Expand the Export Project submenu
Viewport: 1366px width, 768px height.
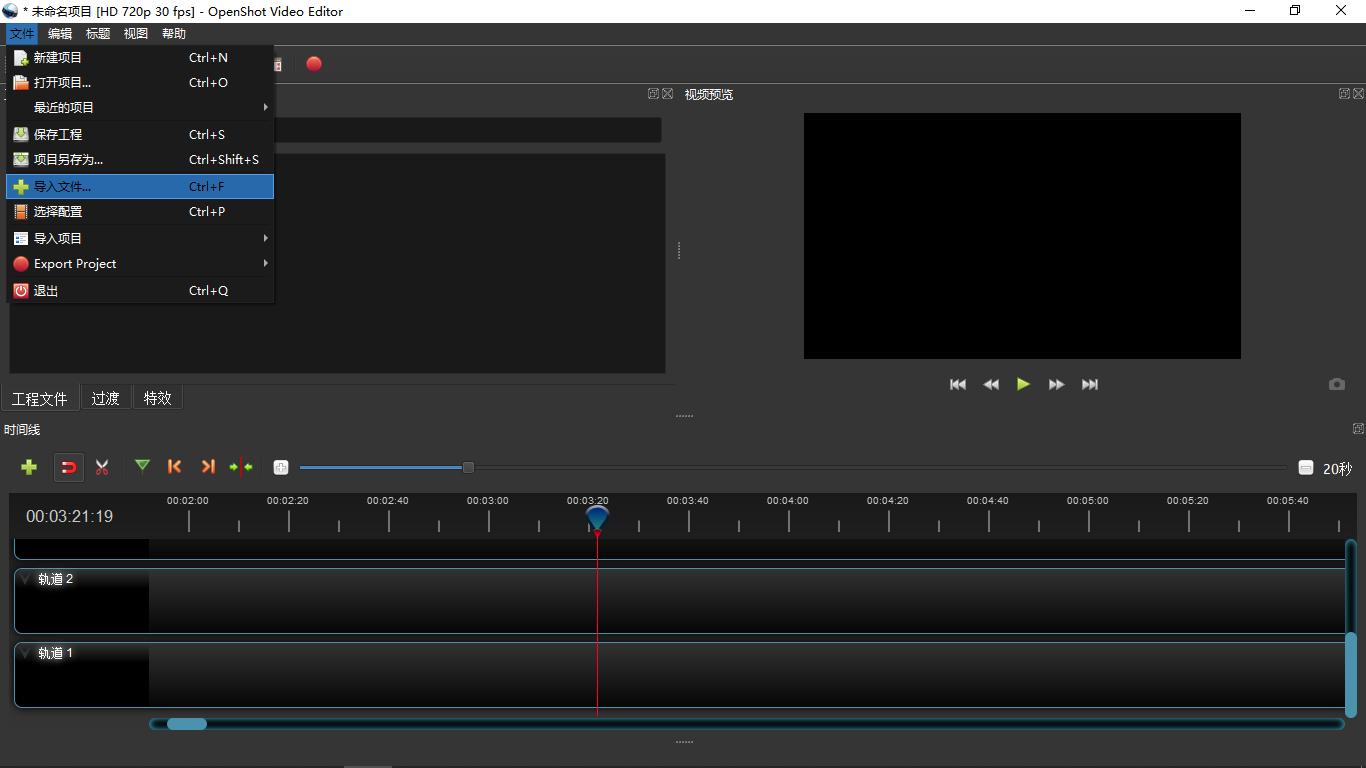tap(140, 264)
